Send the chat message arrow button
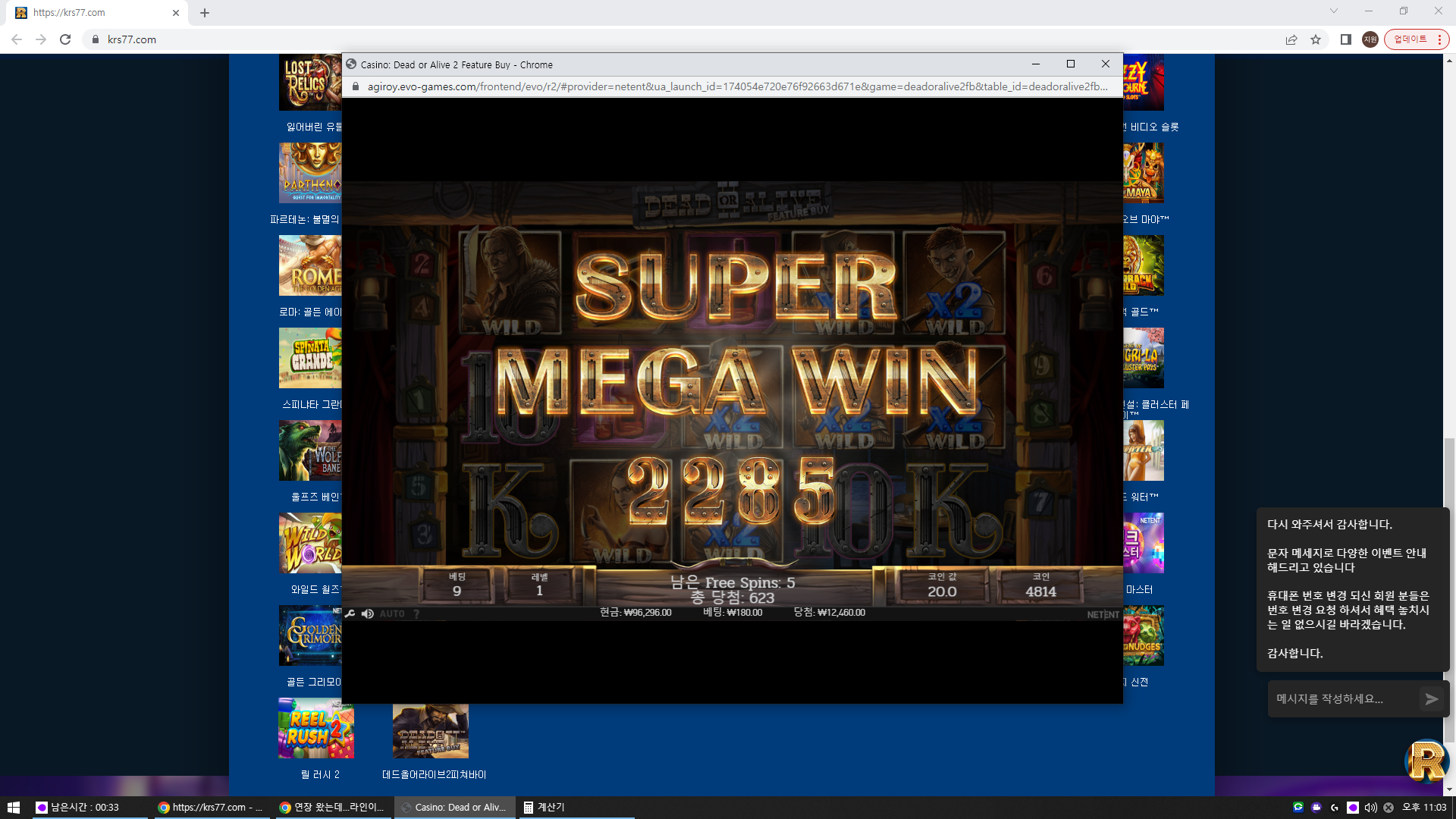 point(1431,699)
